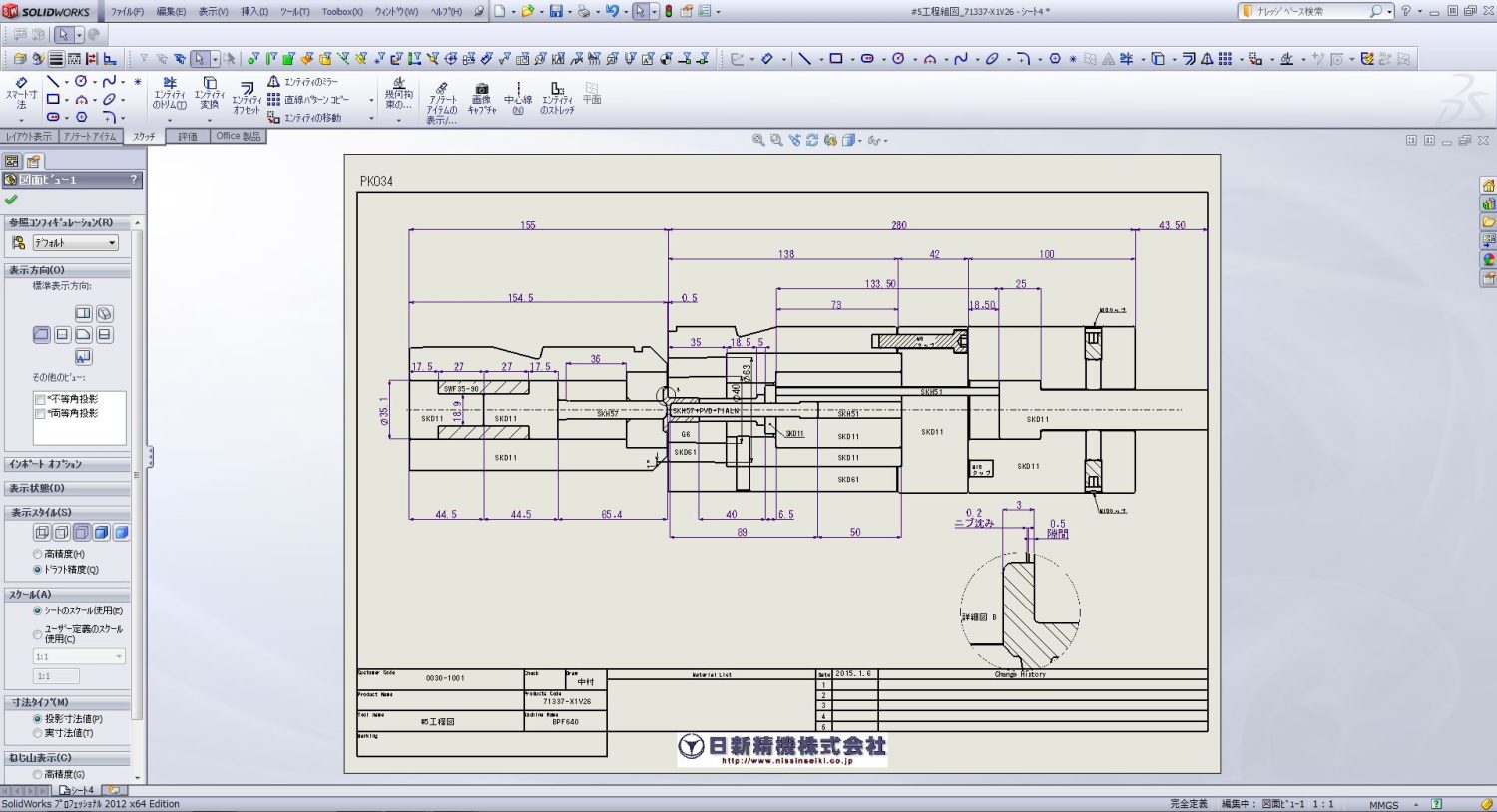Open the ファイル(F) menu
The image size is (1497, 812).
pos(127,12)
